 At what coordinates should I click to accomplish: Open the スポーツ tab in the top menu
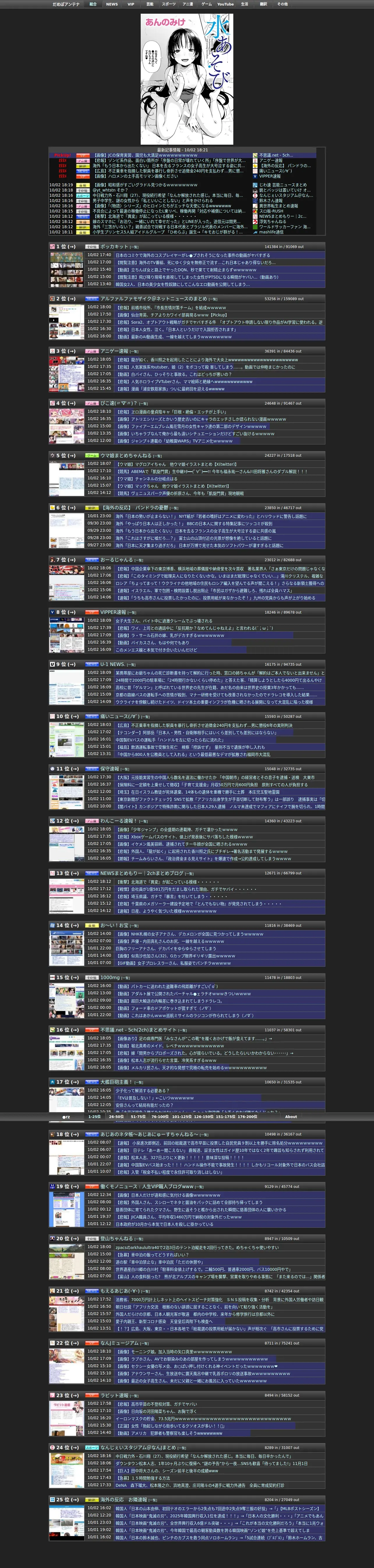point(169,4)
